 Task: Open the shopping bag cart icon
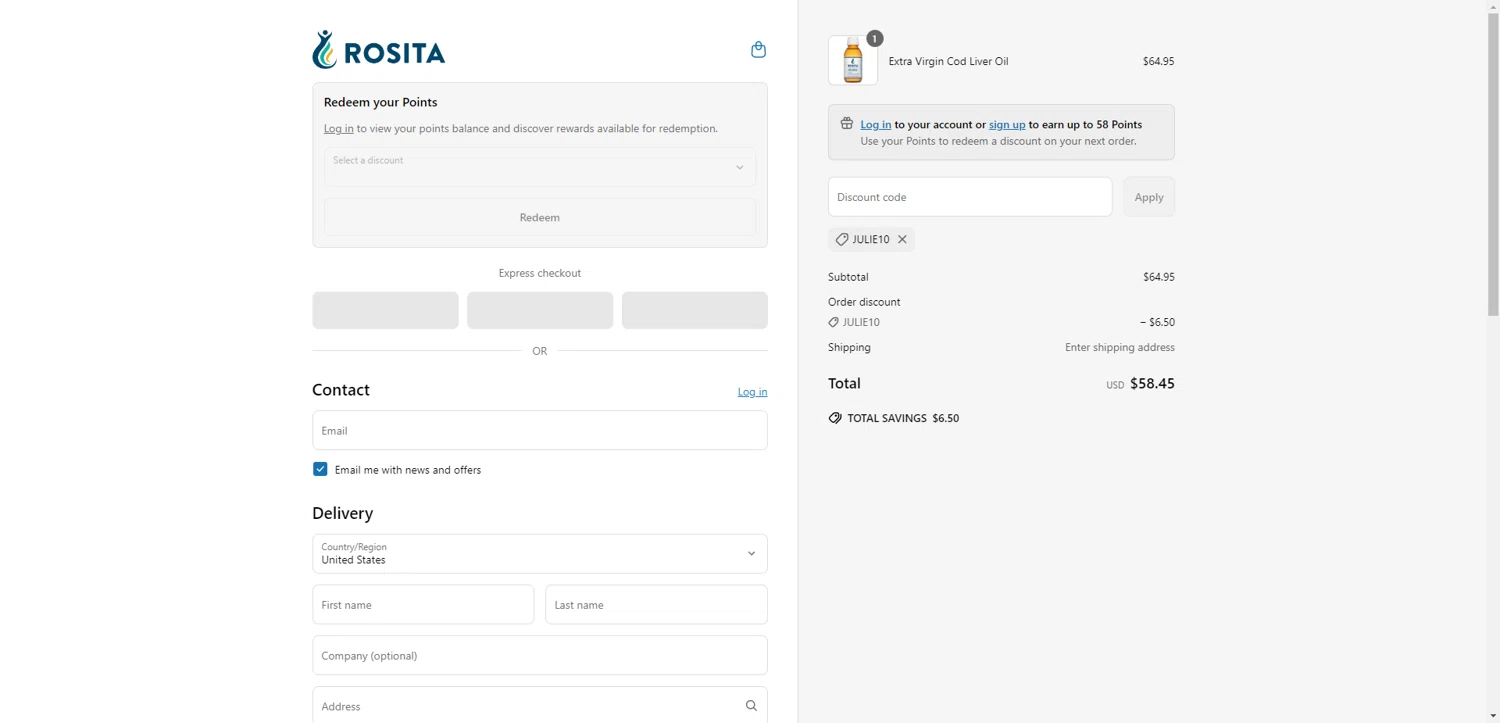(758, 49)
